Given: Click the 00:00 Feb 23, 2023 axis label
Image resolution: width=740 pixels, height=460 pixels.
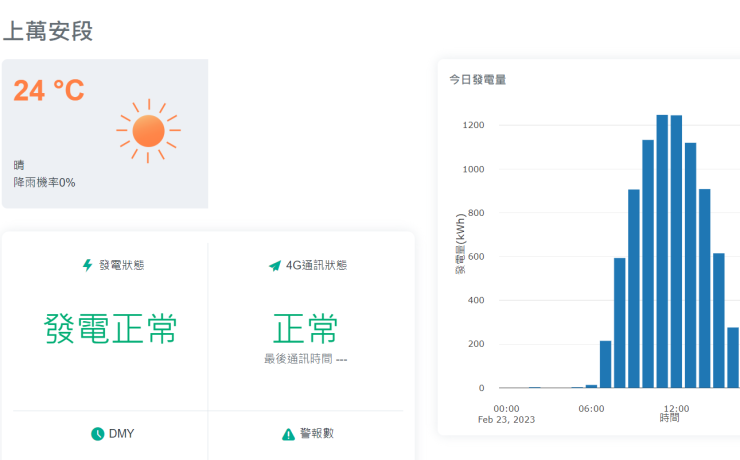Looking at the screenshot, I should coord(506,414).
